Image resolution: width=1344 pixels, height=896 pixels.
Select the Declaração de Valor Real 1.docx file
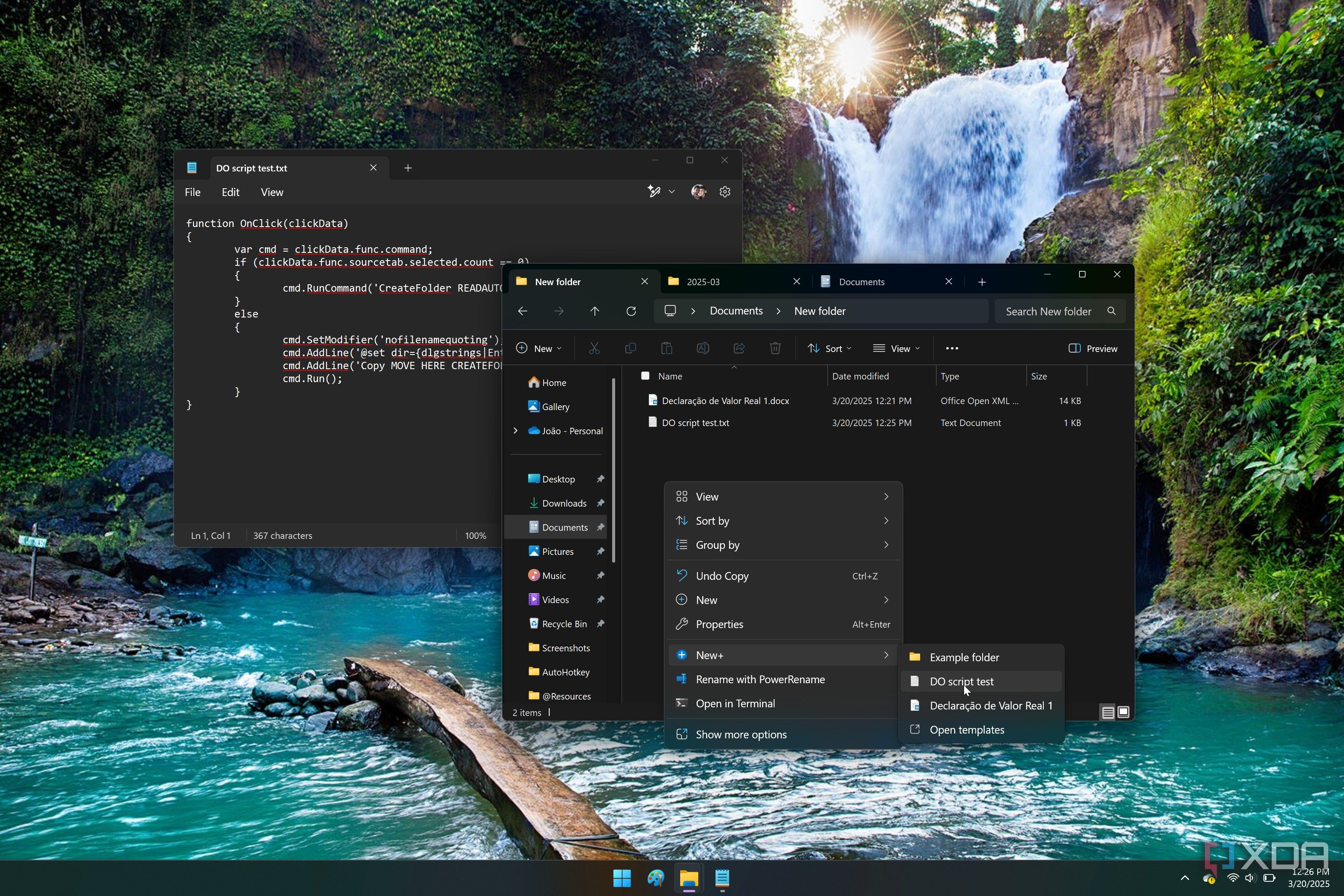point(725,401)
